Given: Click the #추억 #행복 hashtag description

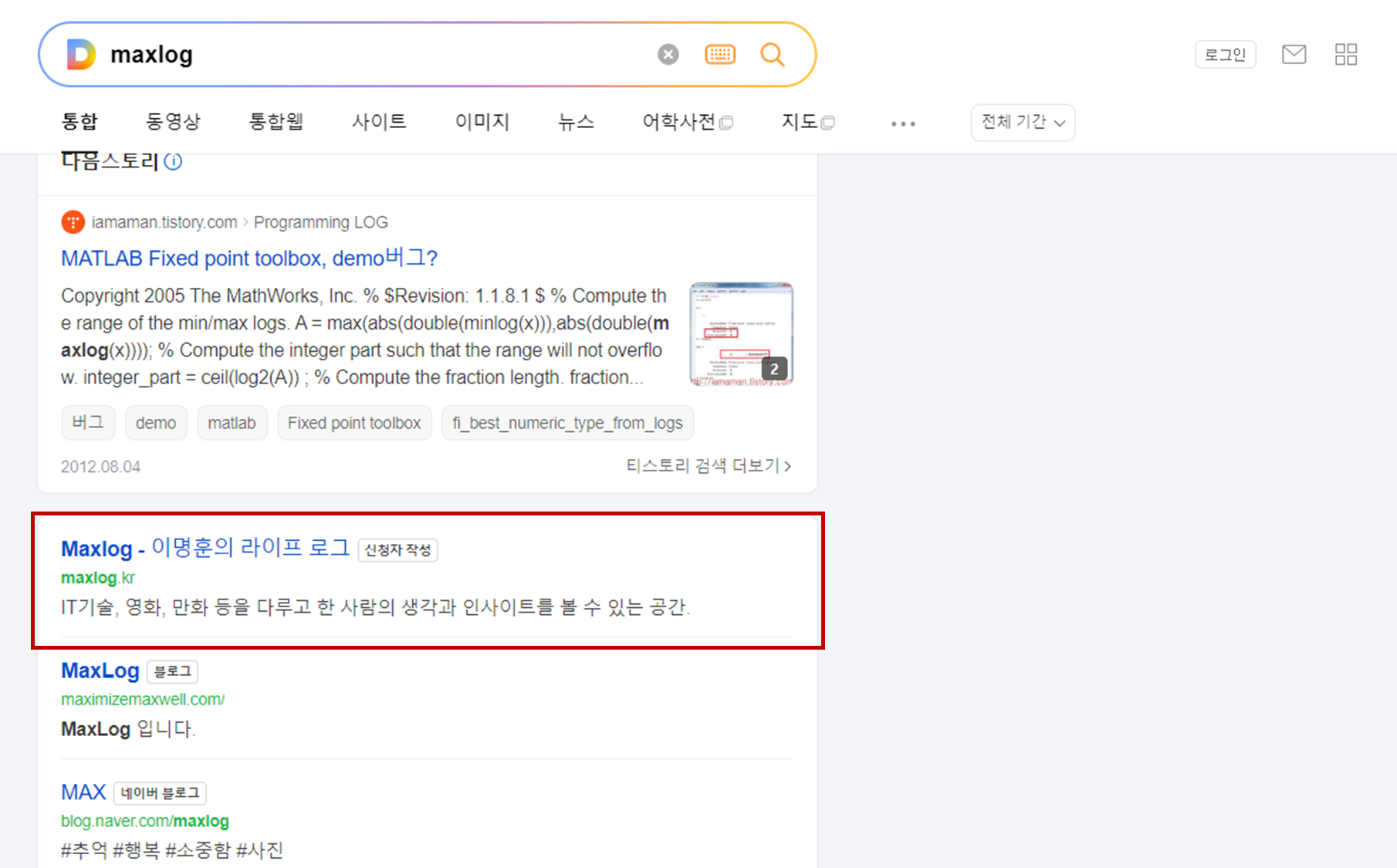Looking at the screenshot, I should coord(172,850).
